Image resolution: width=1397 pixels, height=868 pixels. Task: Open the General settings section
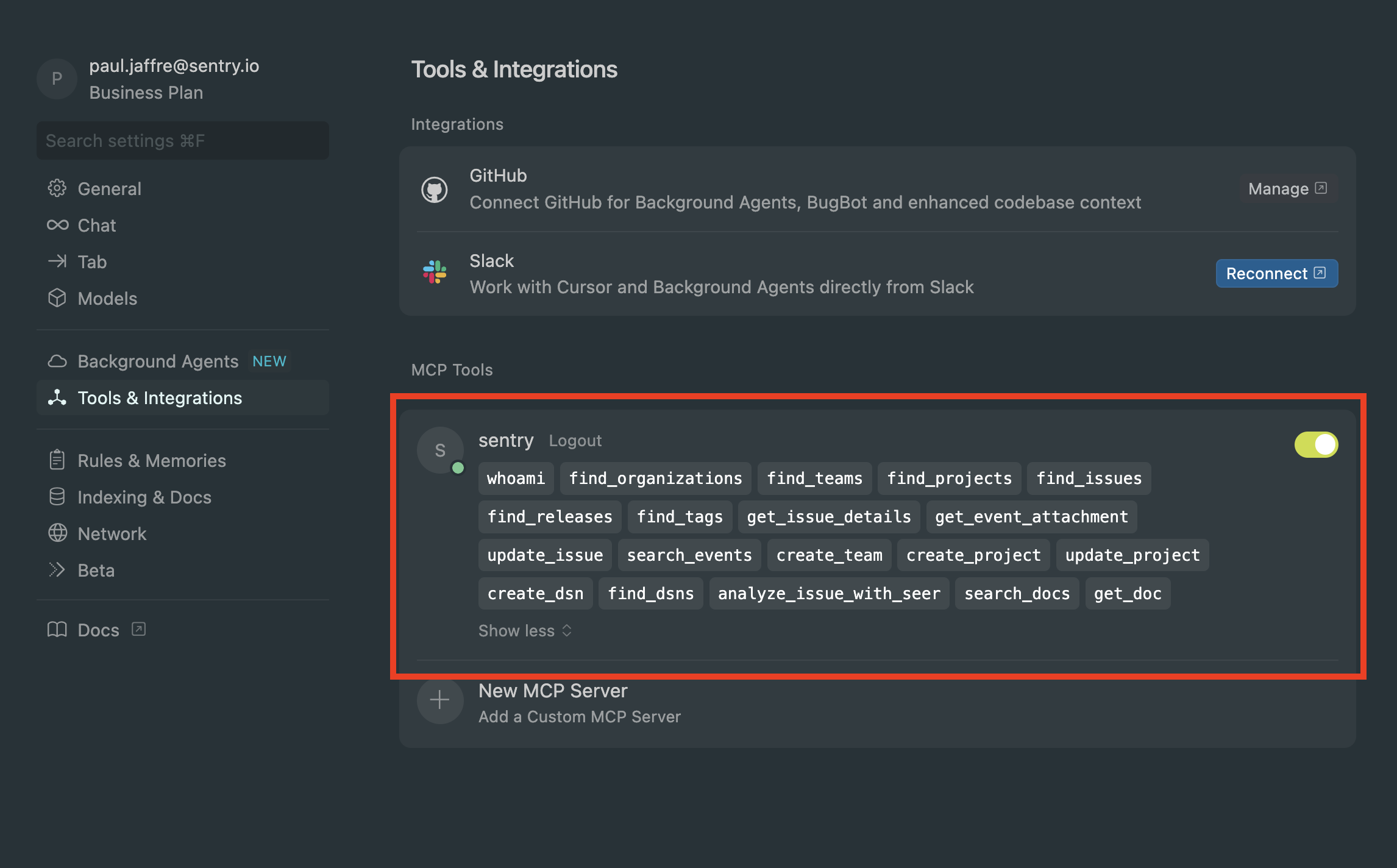183,188
